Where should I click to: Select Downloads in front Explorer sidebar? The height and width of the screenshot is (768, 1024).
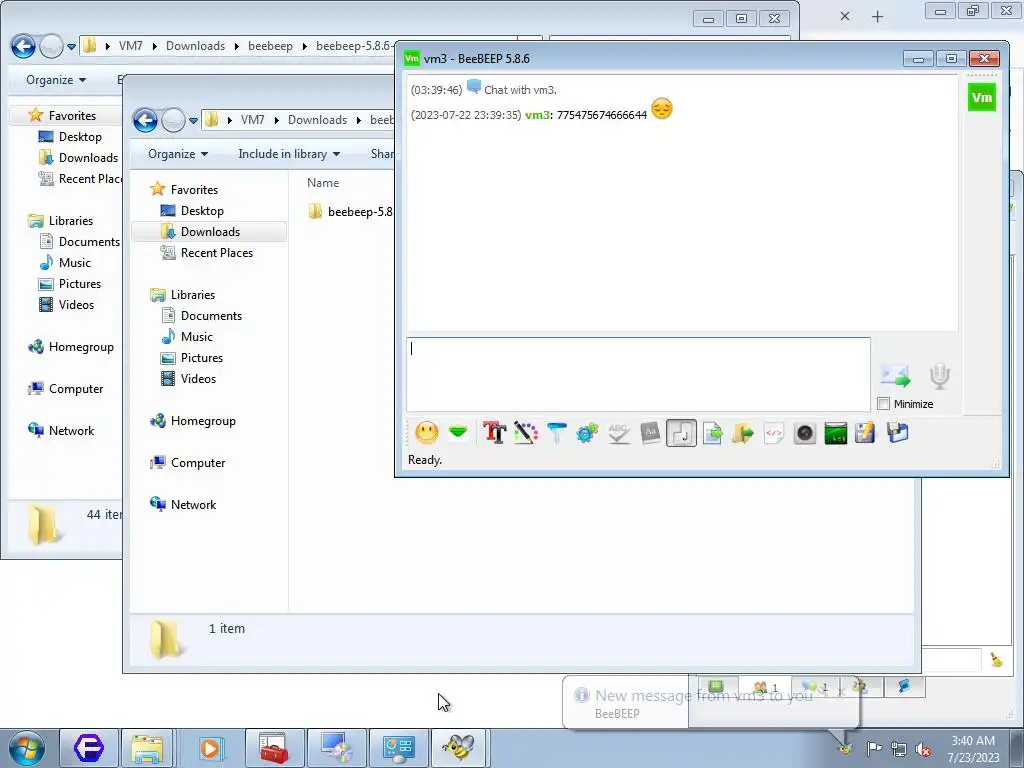point(210,232)
